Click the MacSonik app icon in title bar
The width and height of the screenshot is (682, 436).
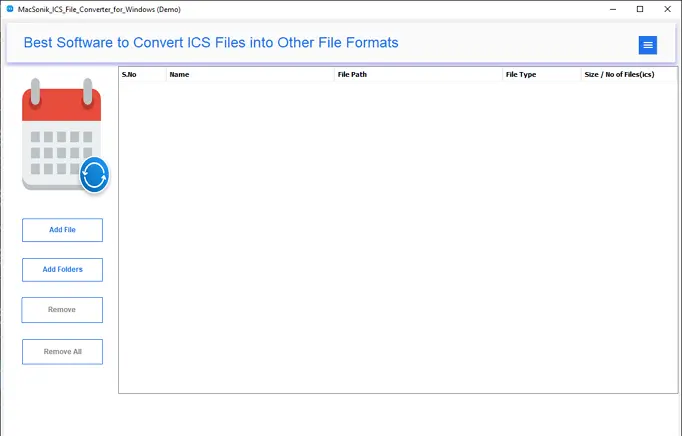[x=9, y=9]
